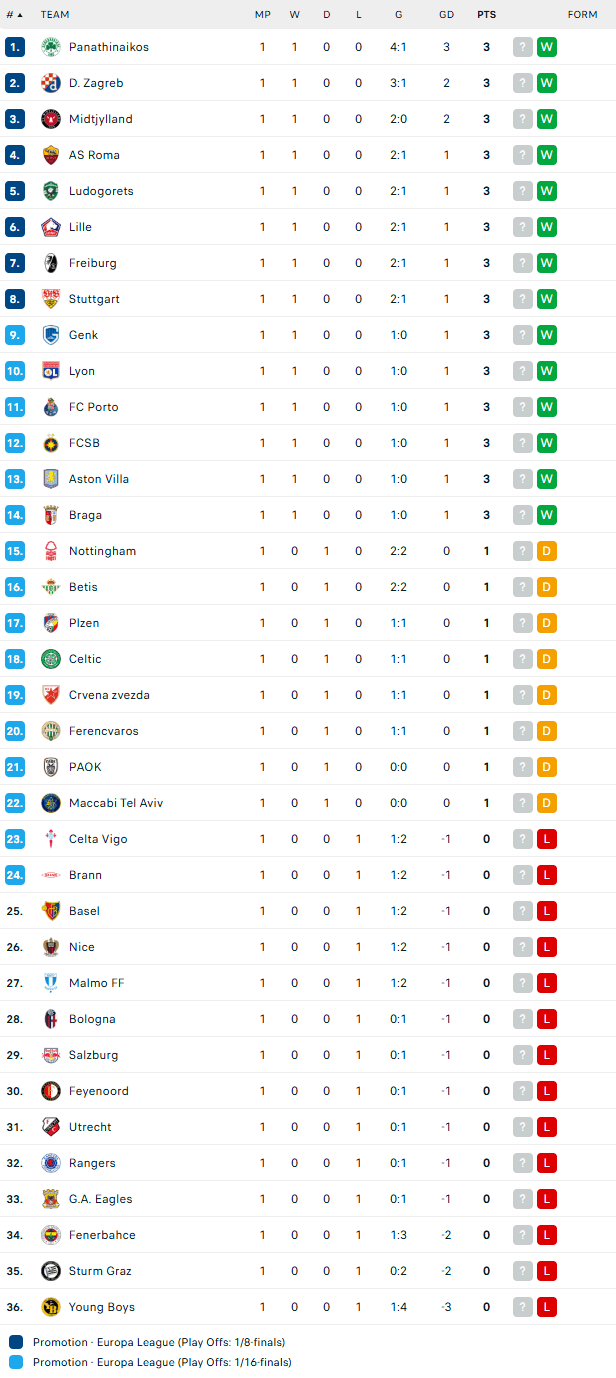Click the Aston Villa crest icon

51,479
